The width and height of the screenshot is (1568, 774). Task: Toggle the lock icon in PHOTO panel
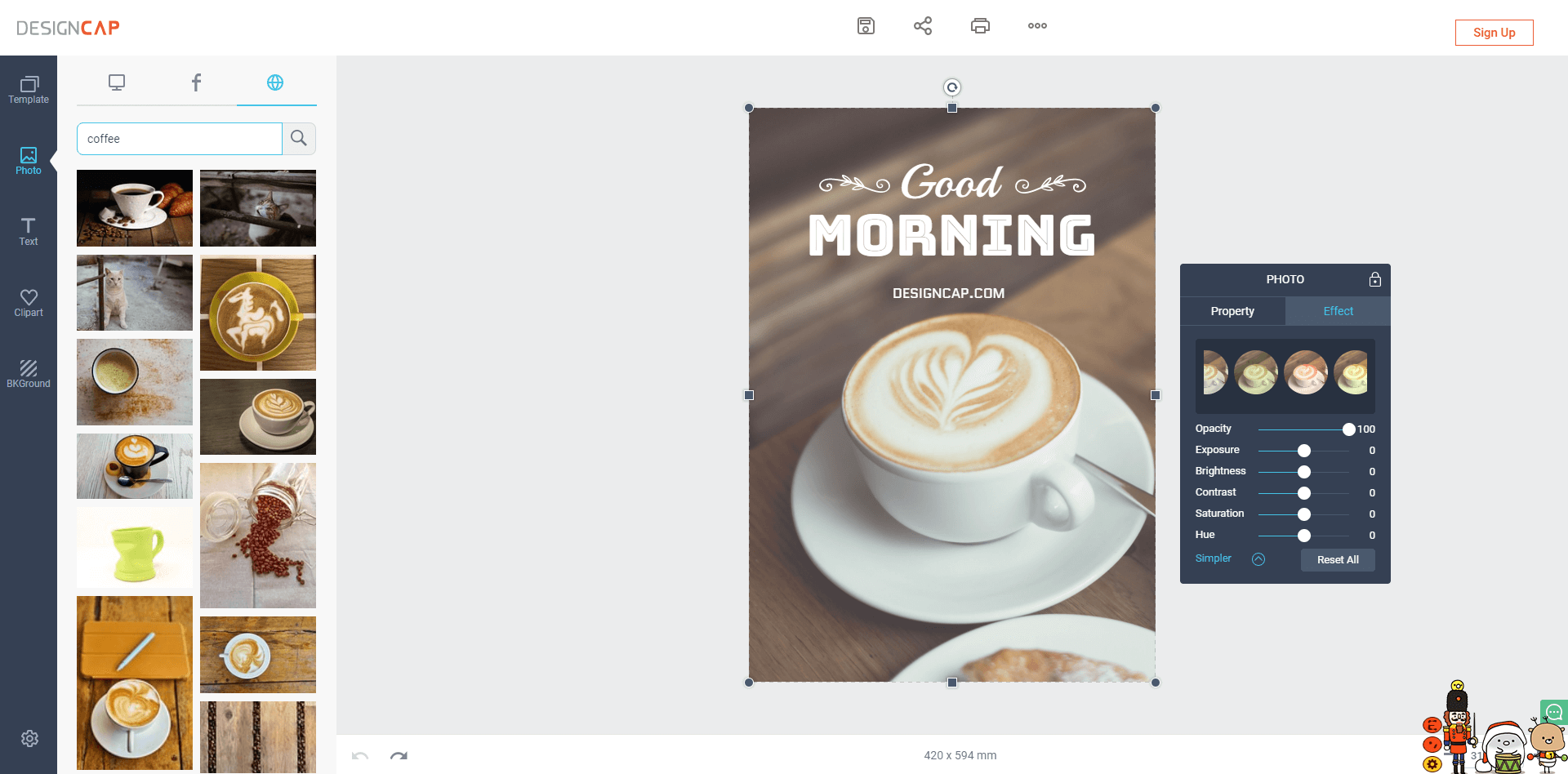click(x=1375, y=279)
